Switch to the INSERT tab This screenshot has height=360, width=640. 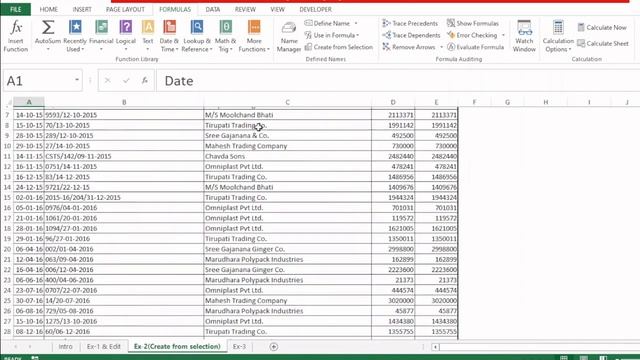coord(82,9)
